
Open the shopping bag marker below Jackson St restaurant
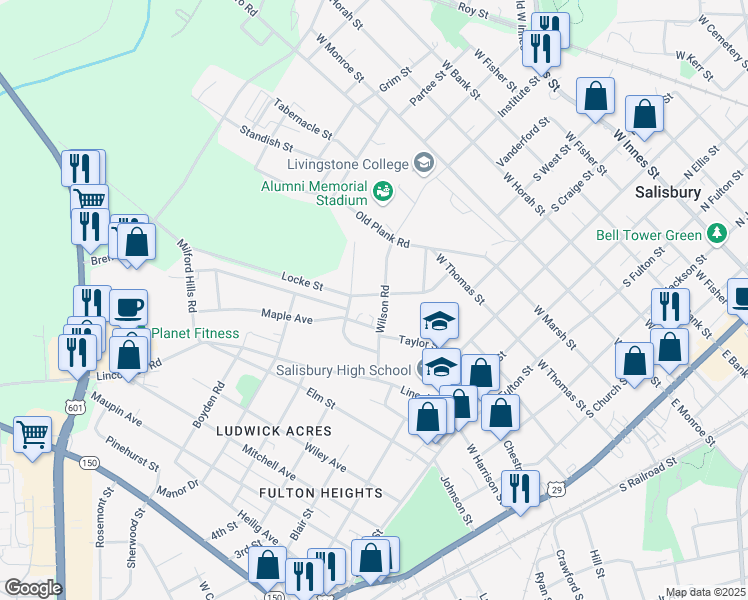pos(669,348)
